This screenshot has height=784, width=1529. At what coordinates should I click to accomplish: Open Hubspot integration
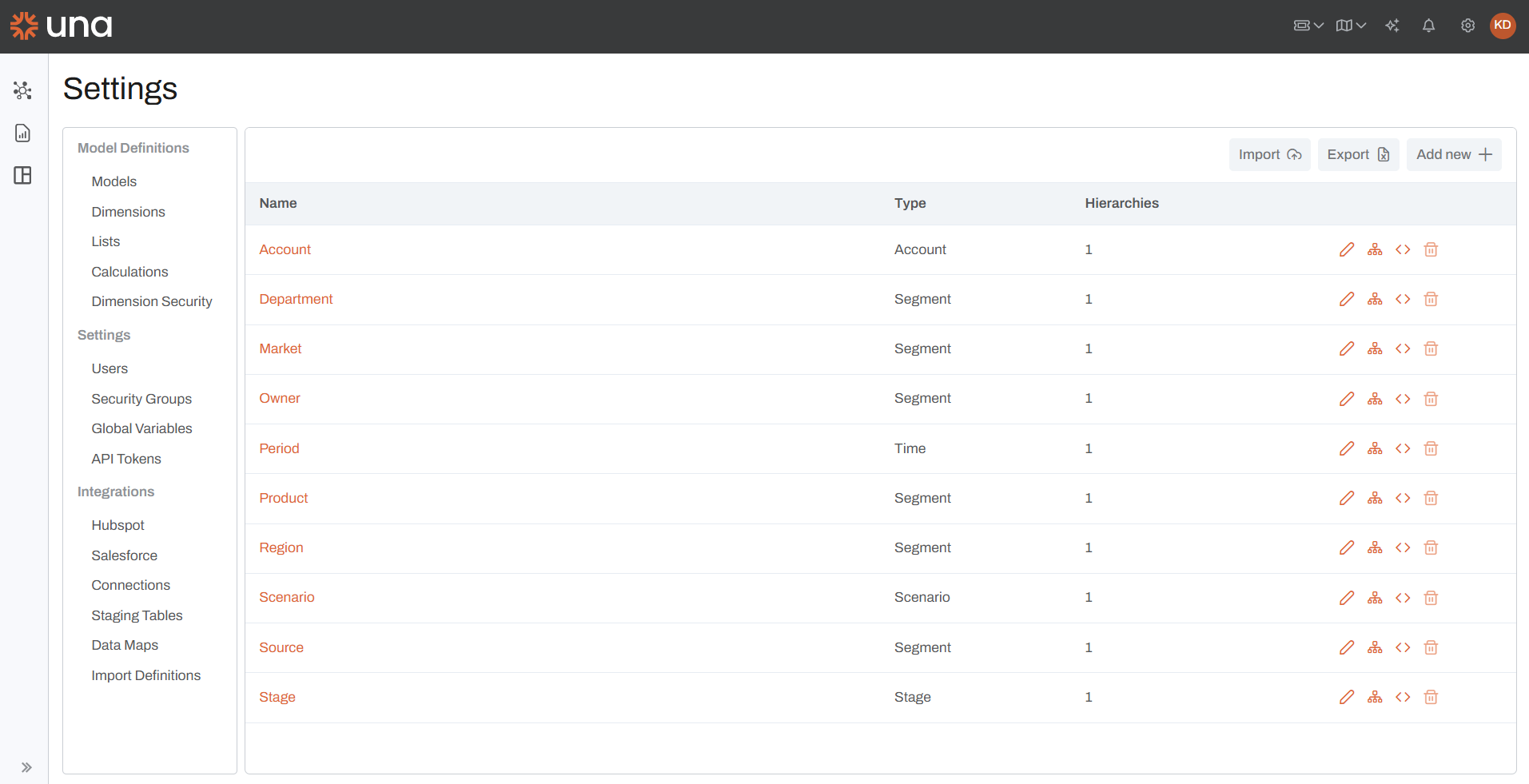pyautogui.click(x=117, y=525)
